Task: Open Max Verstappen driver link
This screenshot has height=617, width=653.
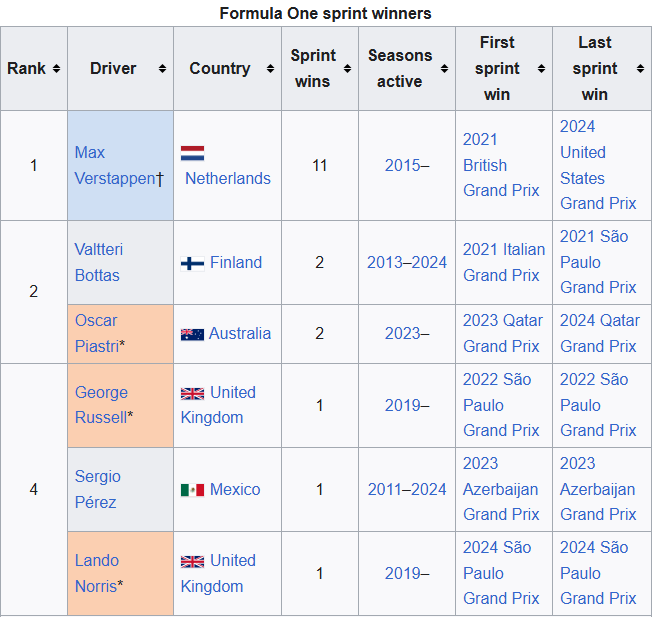Action: 117,165
